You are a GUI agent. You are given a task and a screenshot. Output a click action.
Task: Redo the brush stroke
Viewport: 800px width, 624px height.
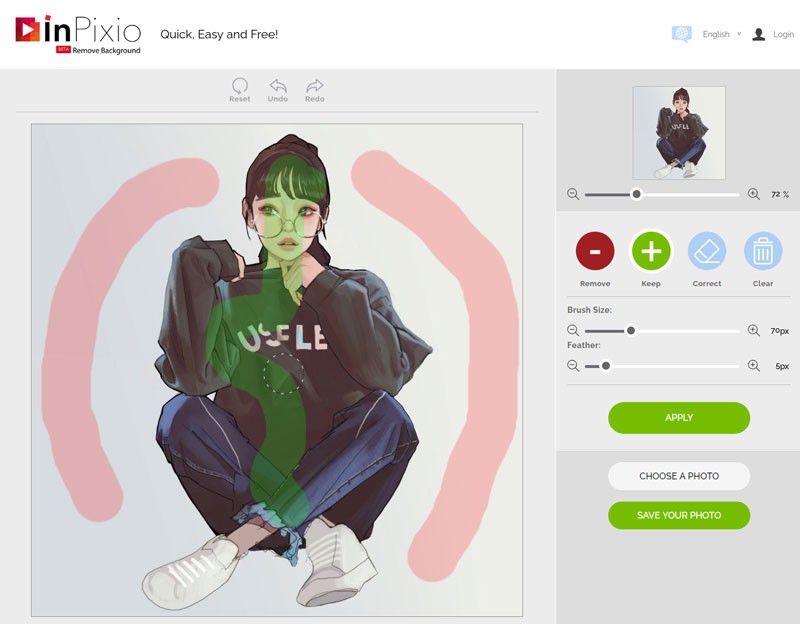(315, 86)
